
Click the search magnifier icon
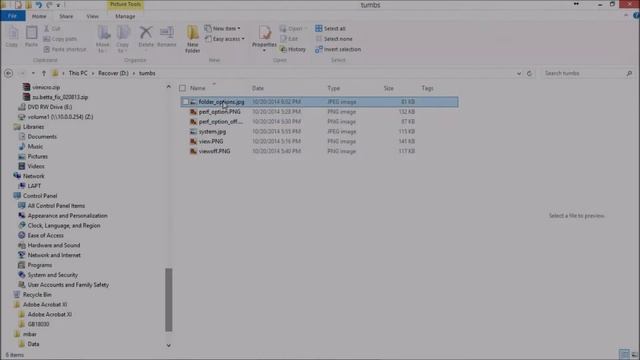[629, 73]
